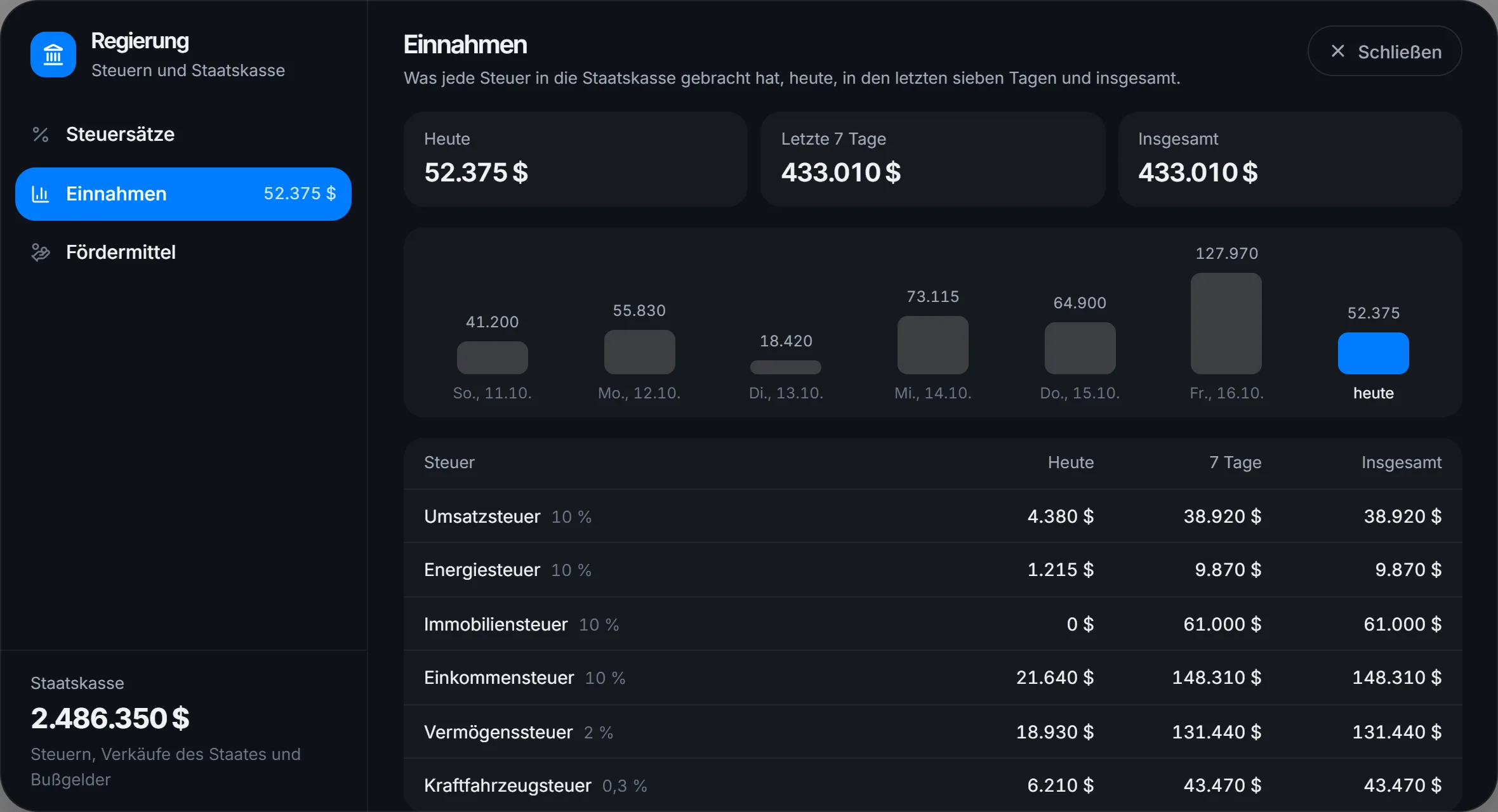Viewport: 1498px width, 812px height.
Task: Click the 6.210 $ Kraftfahrzeugsteuer today value
Action: click(1061, 785)
